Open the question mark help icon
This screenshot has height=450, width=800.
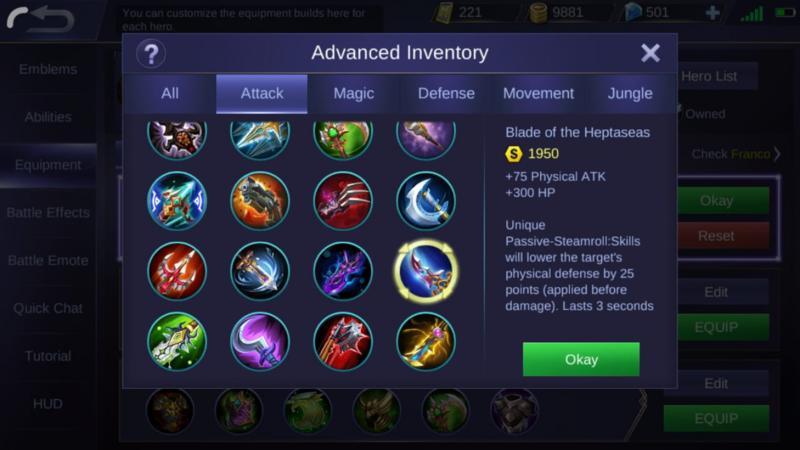click(151, 54)
